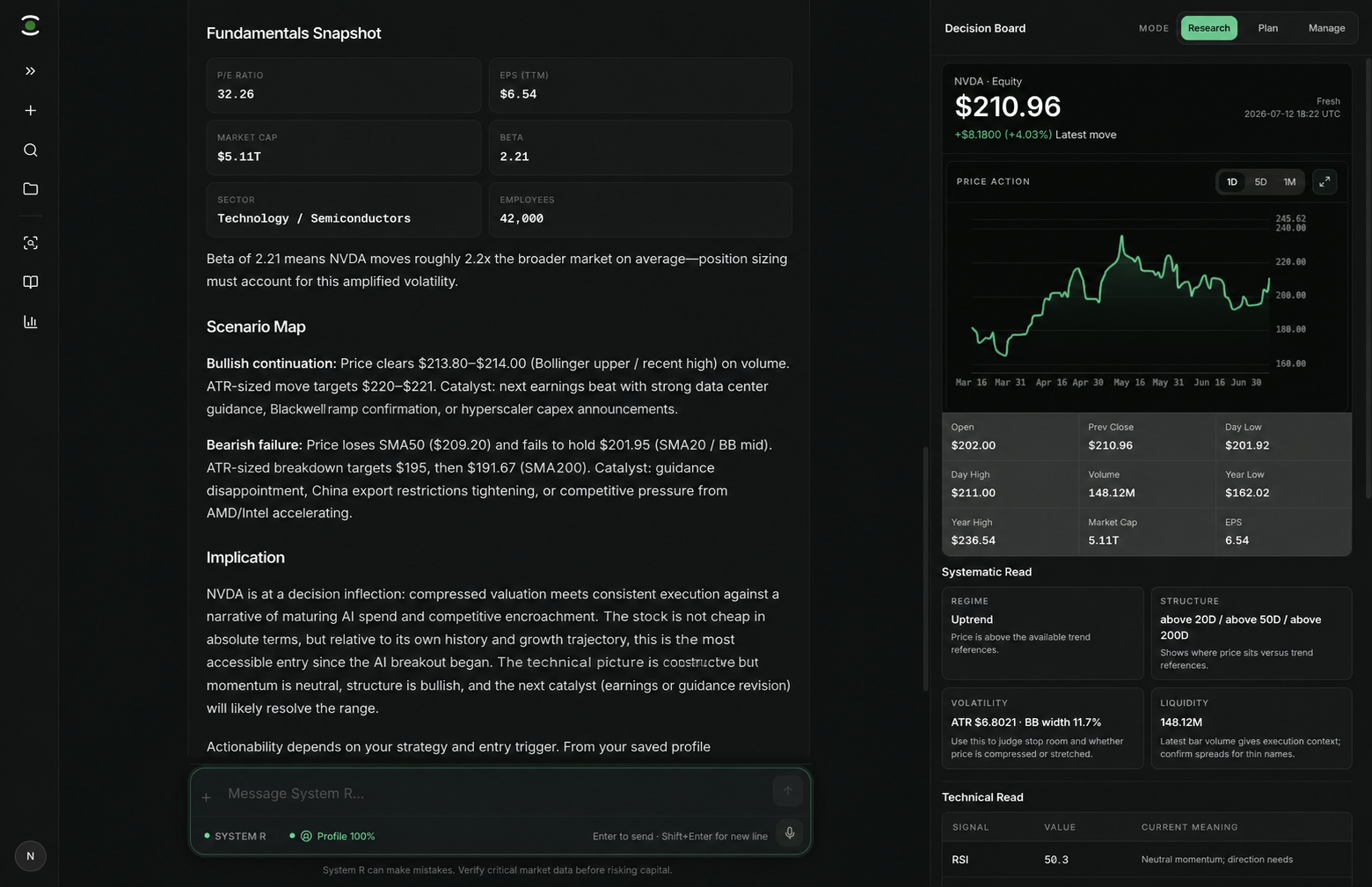Click the $210.96 NVDA price
This screenshot has width=1372, height=887.
click(1008, 107)
